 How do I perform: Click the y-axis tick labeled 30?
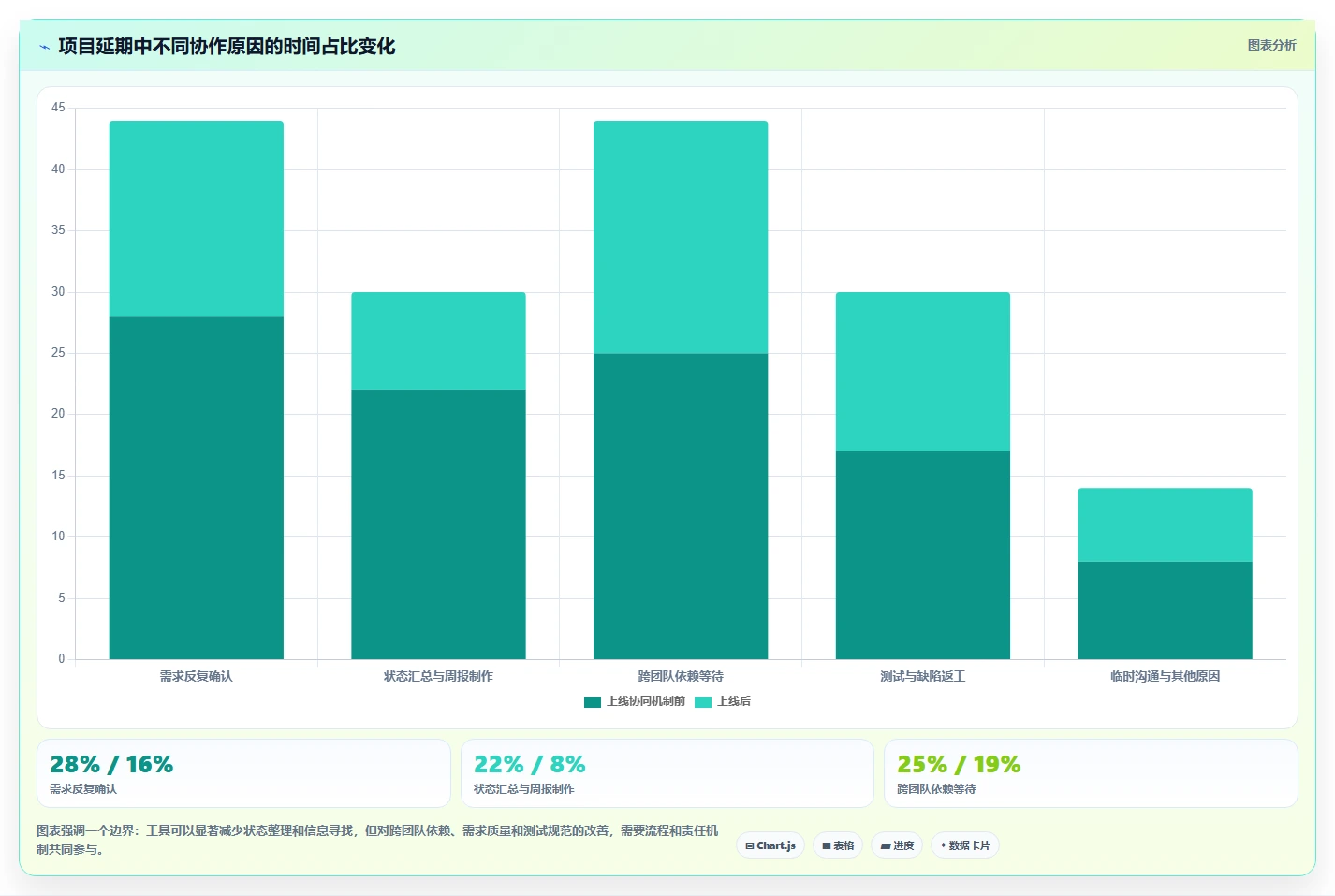pyautogui.click(x=58, y=292)
